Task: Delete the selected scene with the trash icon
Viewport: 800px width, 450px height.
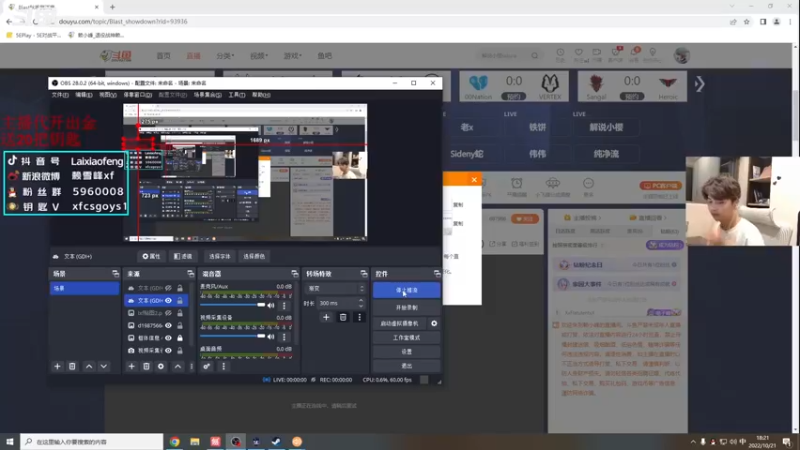Action: (72, 366)
